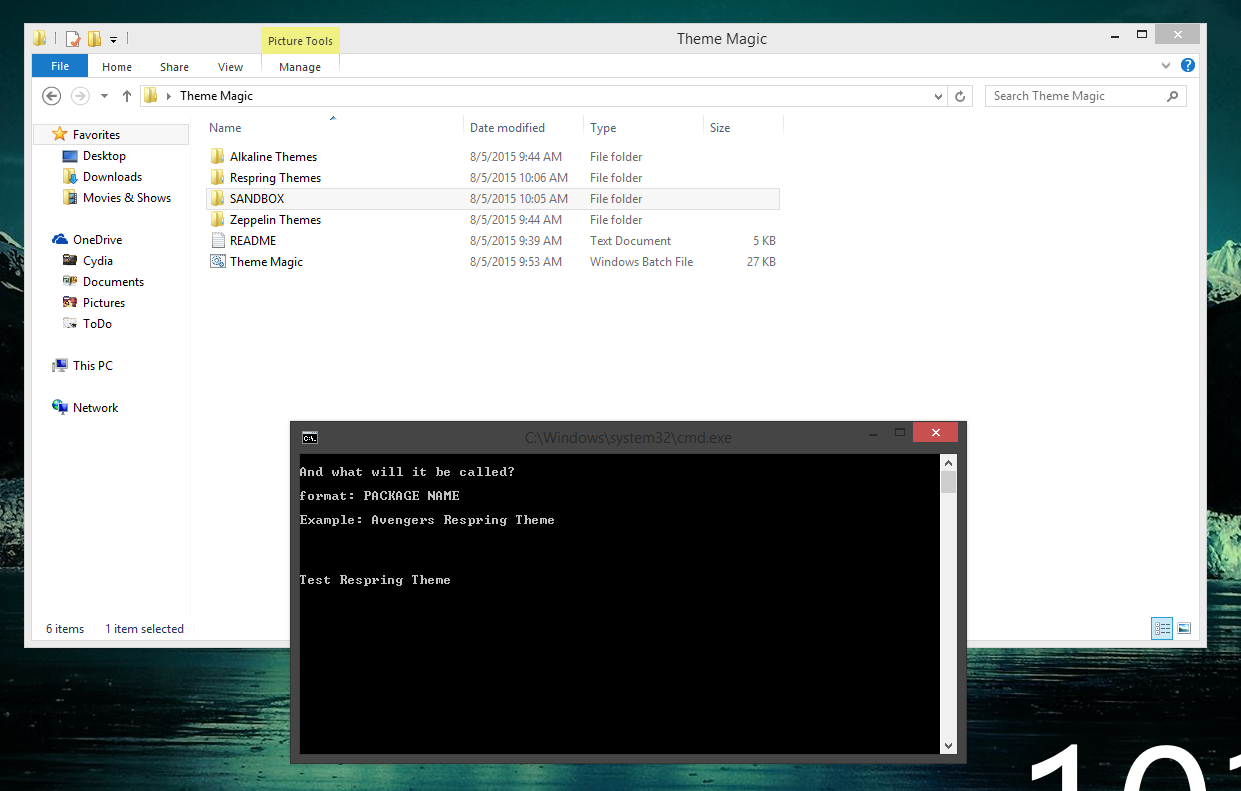Click the cmd.exe window system menu icon
The height and width of the screenshot is (791, 1241).
point(310,437)
